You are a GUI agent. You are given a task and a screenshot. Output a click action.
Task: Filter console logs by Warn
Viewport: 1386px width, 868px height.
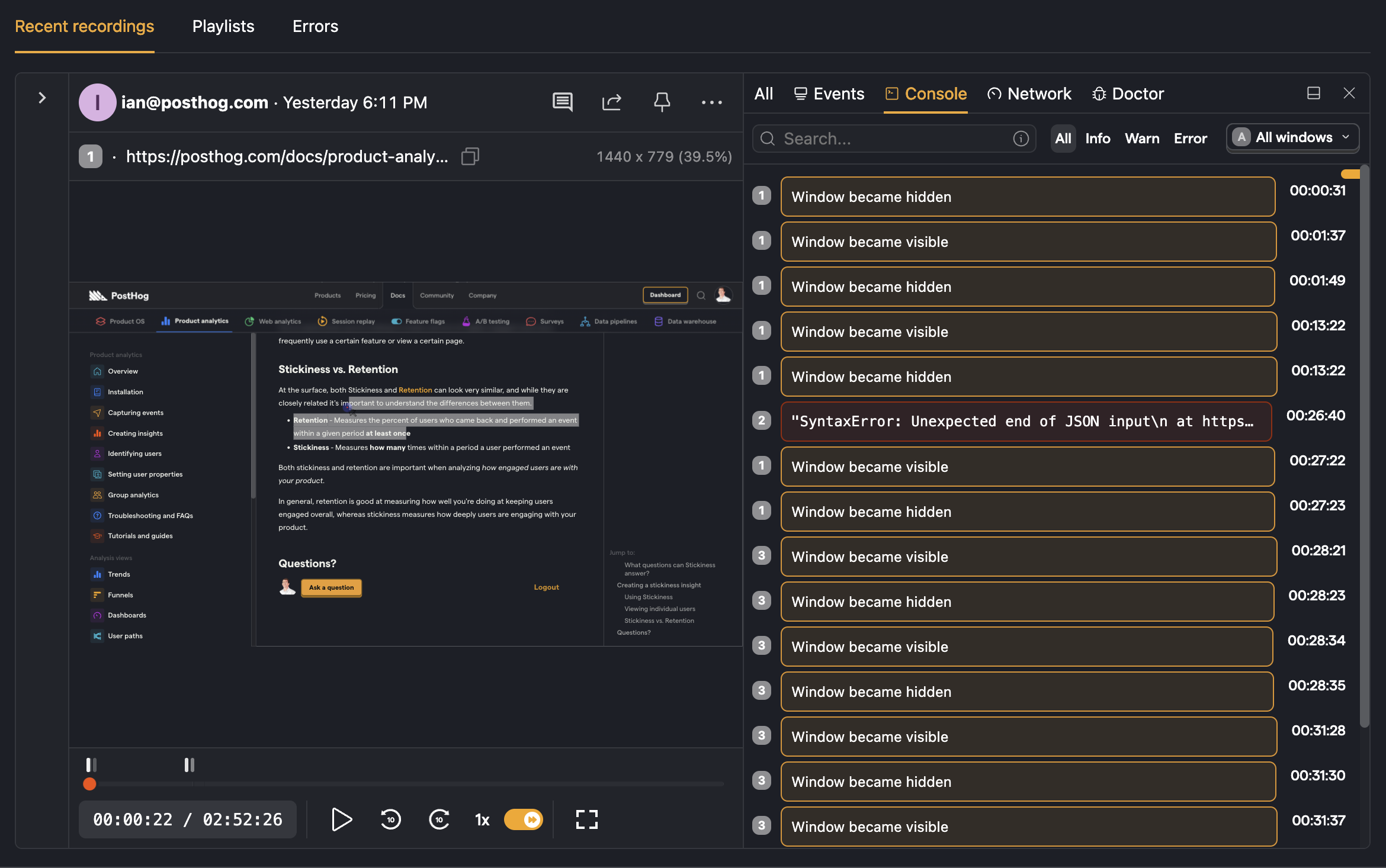pos(1142,139)
